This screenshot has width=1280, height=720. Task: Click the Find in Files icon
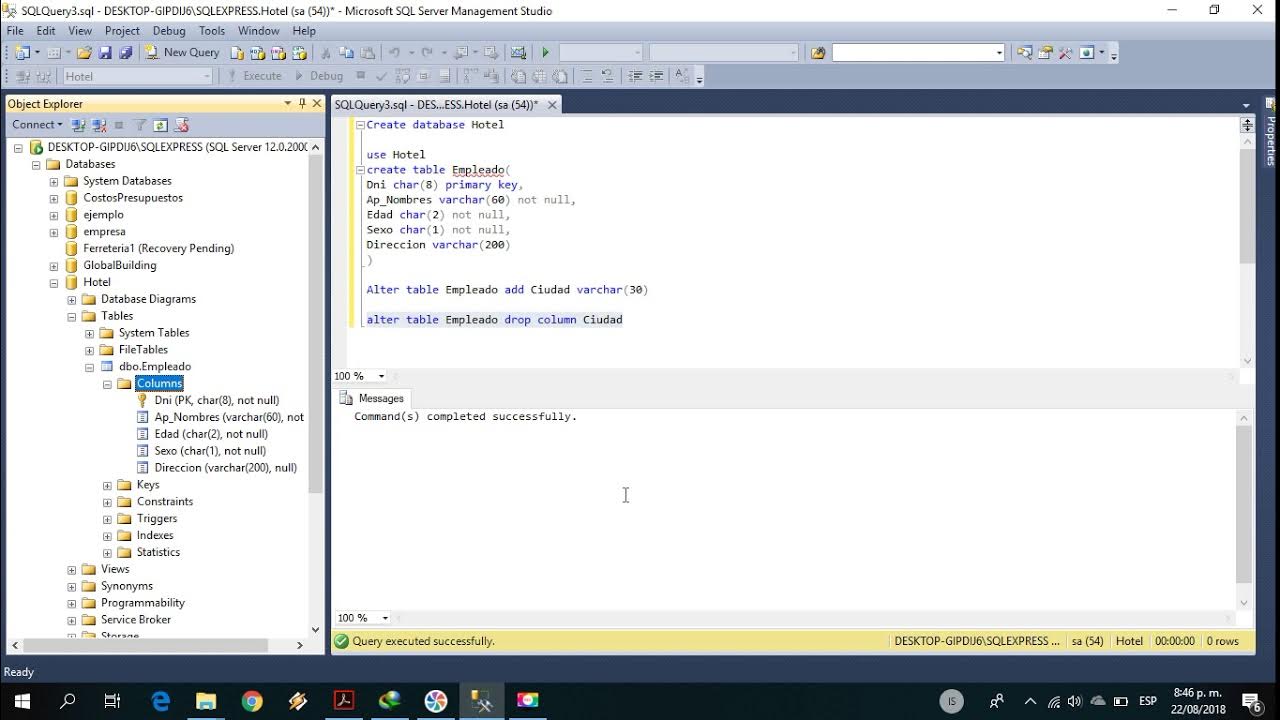point(818,53)
